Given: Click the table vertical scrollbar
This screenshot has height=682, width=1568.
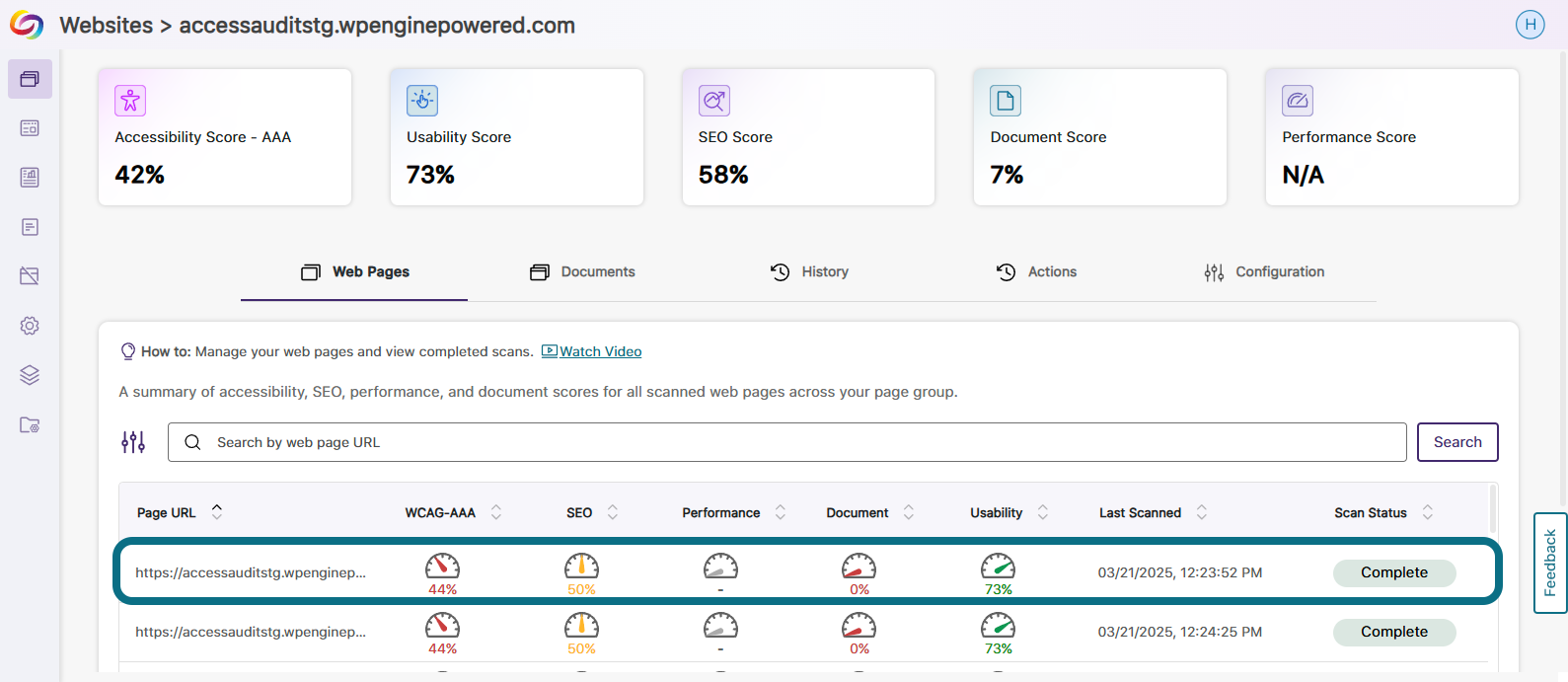Looking at the screenshot, I should click(x=1493, y=508).
